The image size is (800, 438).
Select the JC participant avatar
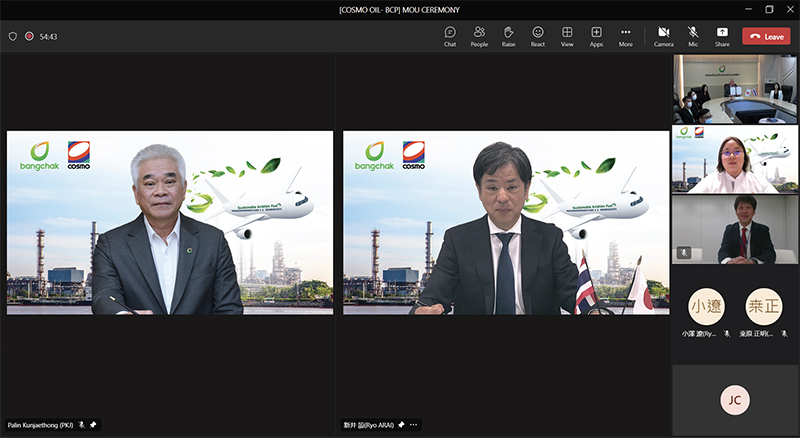coord(734,400)
